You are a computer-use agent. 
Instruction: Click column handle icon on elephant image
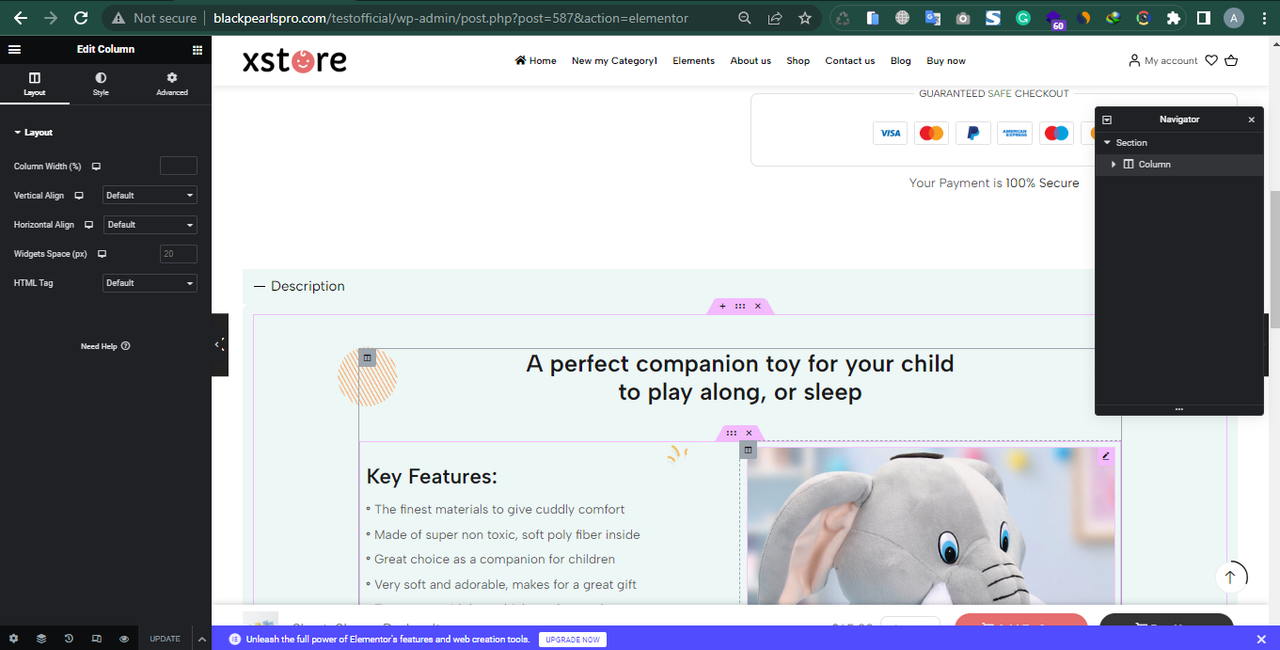[748, 450]
